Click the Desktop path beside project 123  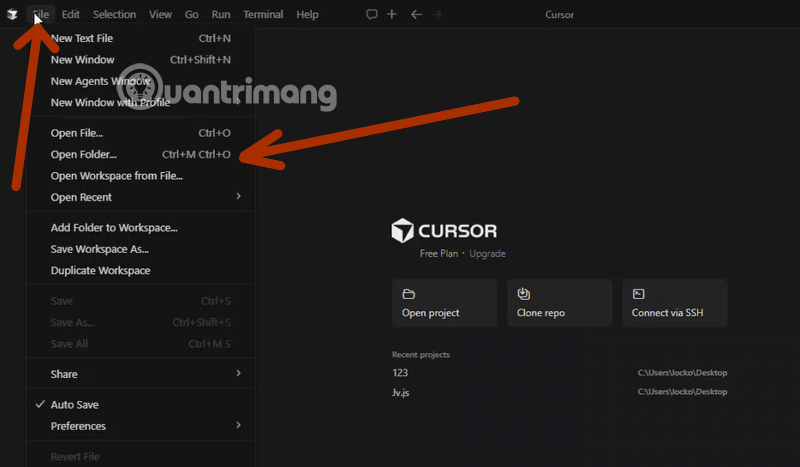click(x=682, y=373)
